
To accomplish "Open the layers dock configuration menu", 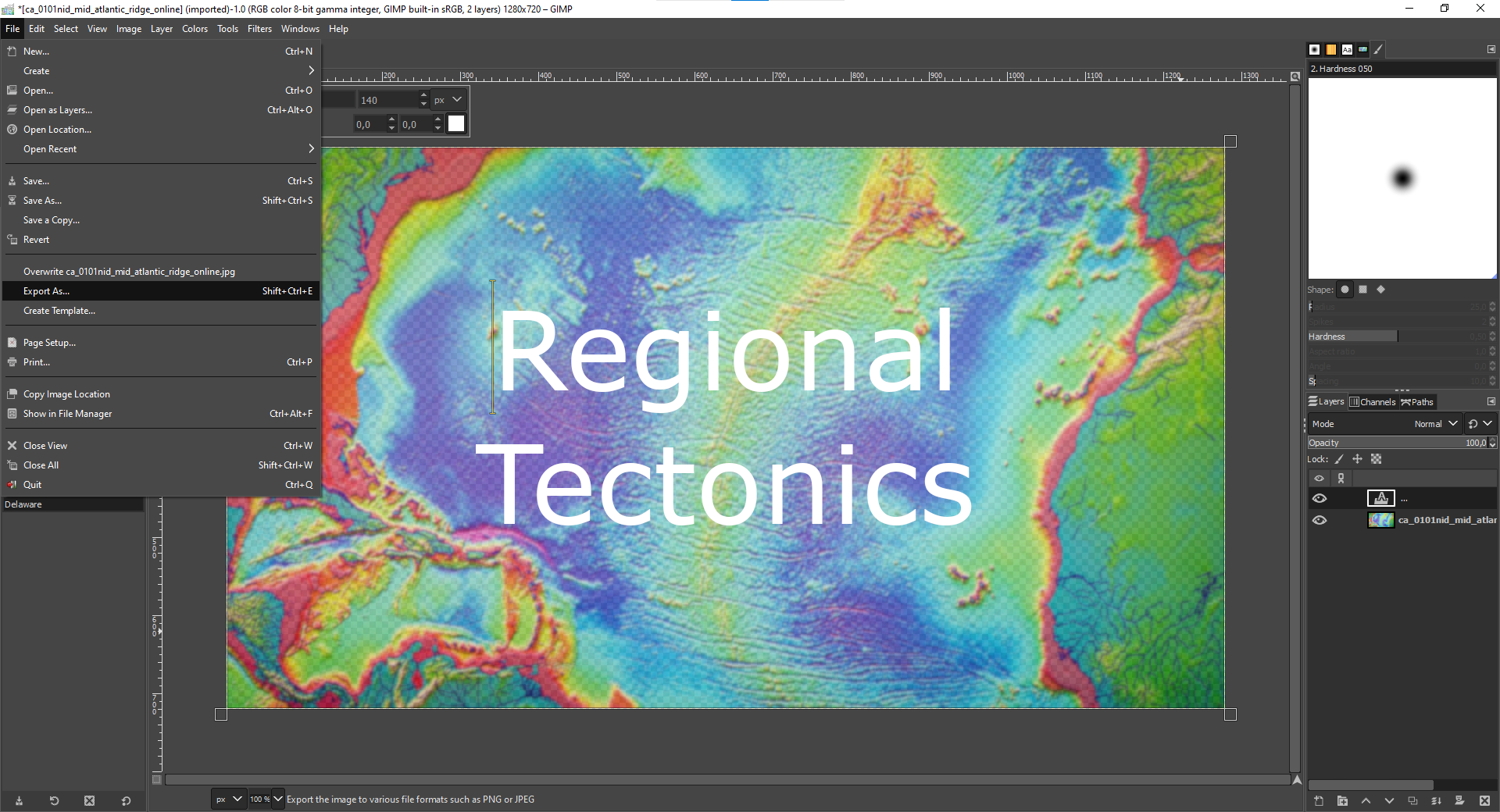I will pyautogui.click(x=1491, y=401).
